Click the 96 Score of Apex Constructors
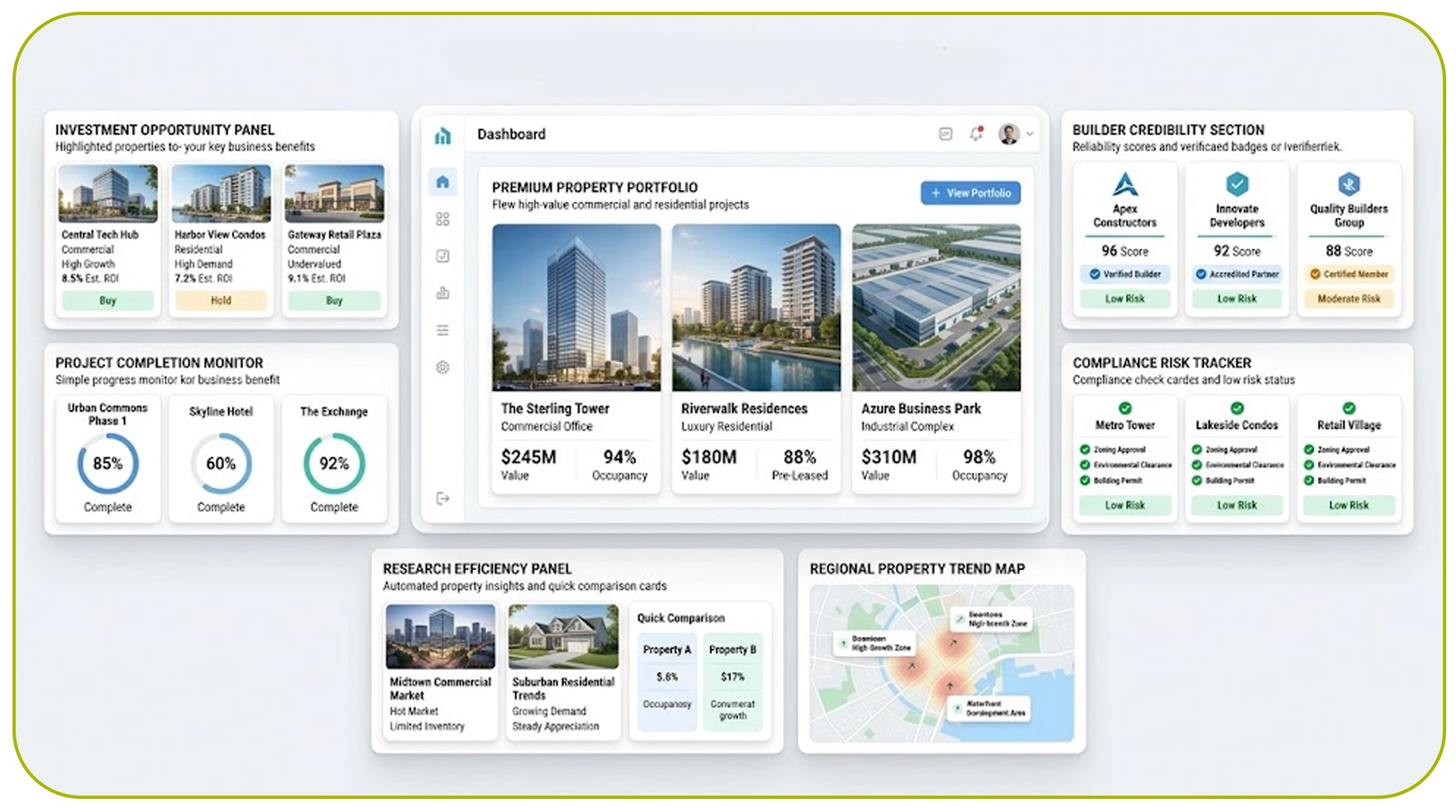The image size is (1456, 812). click(1125, 251)
